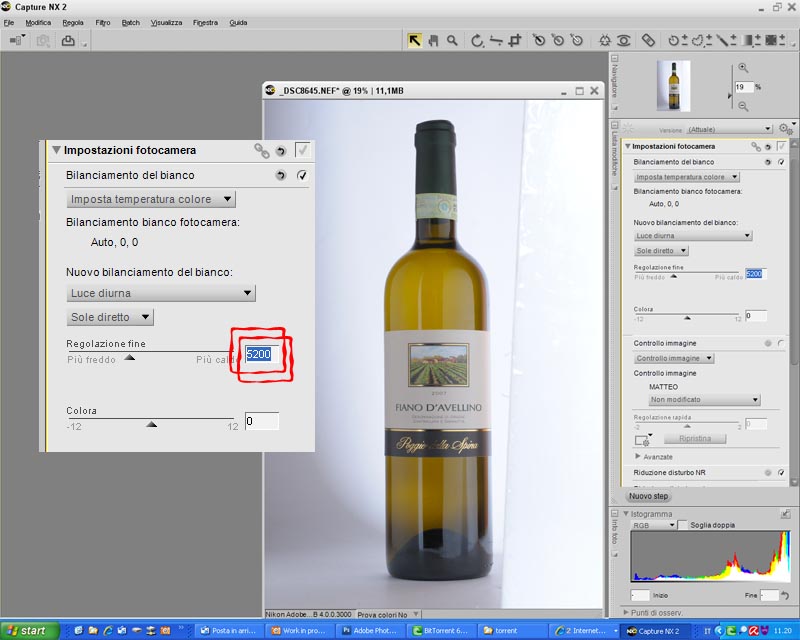Open the File menu
Image resolution: width=800 pixels, height=640 pixels.
pos(9,22)
